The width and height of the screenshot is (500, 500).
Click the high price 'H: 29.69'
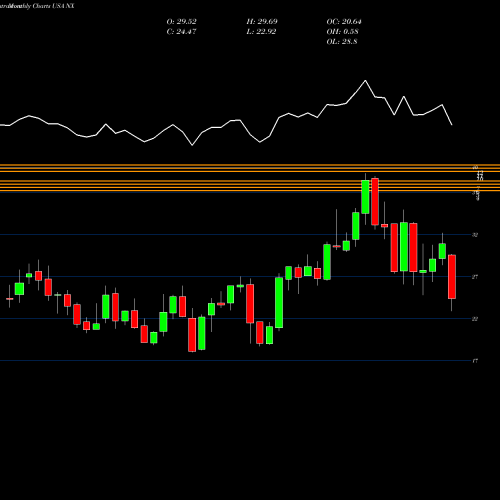(262, 22)
